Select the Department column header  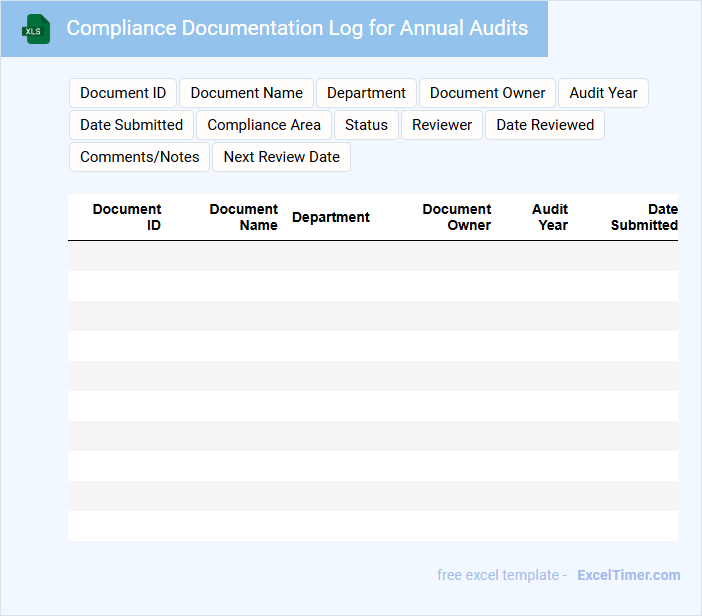331,217
